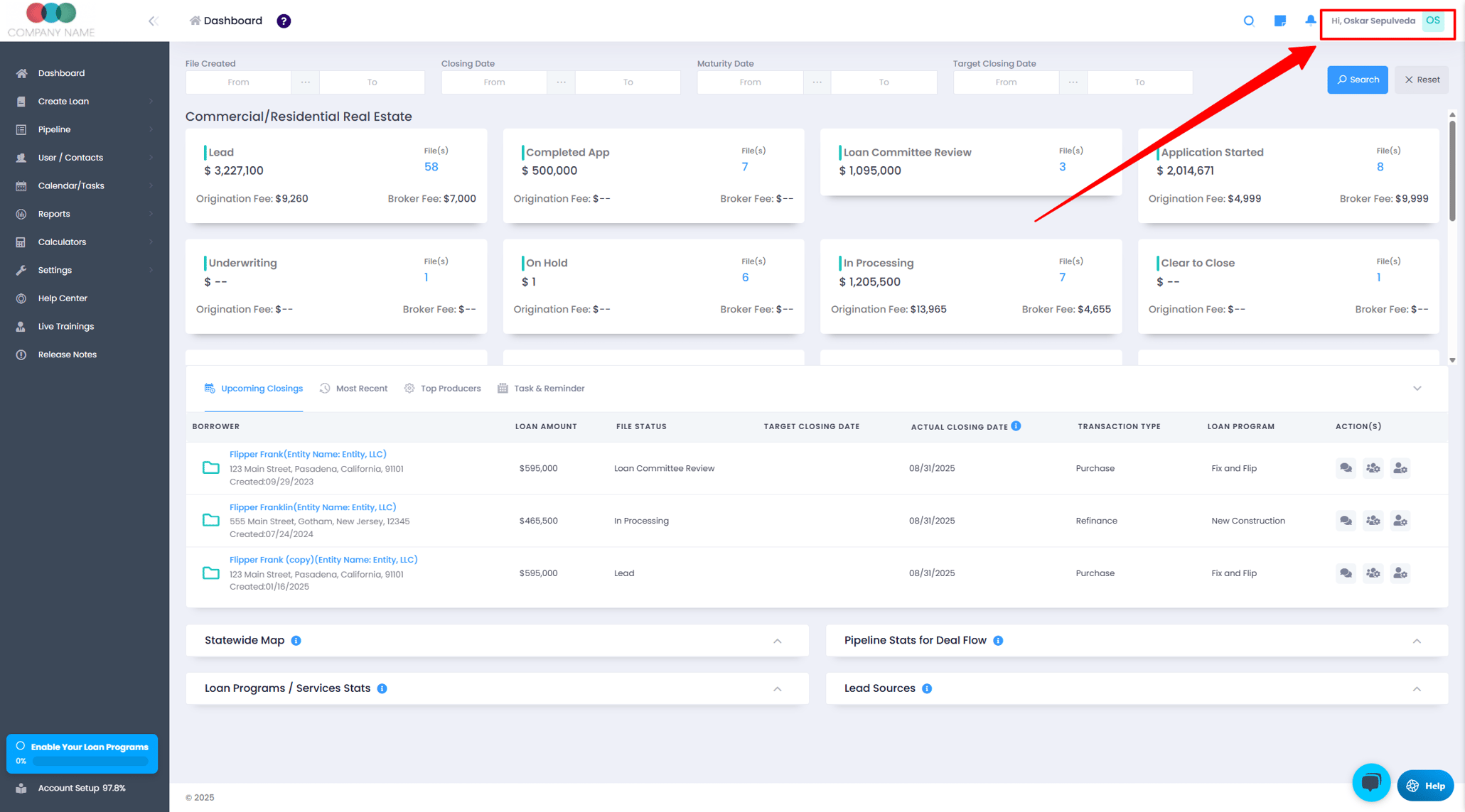The image size is (1465, 812).
Task: Click the notes icon beside the search icon
Action: coord(1279,21)
